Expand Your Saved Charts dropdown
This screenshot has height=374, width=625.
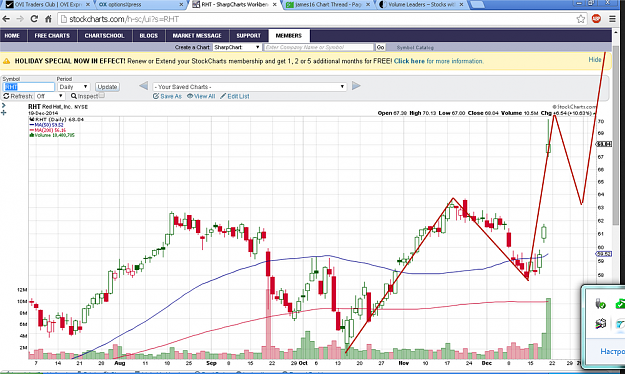tap(250, 87)
